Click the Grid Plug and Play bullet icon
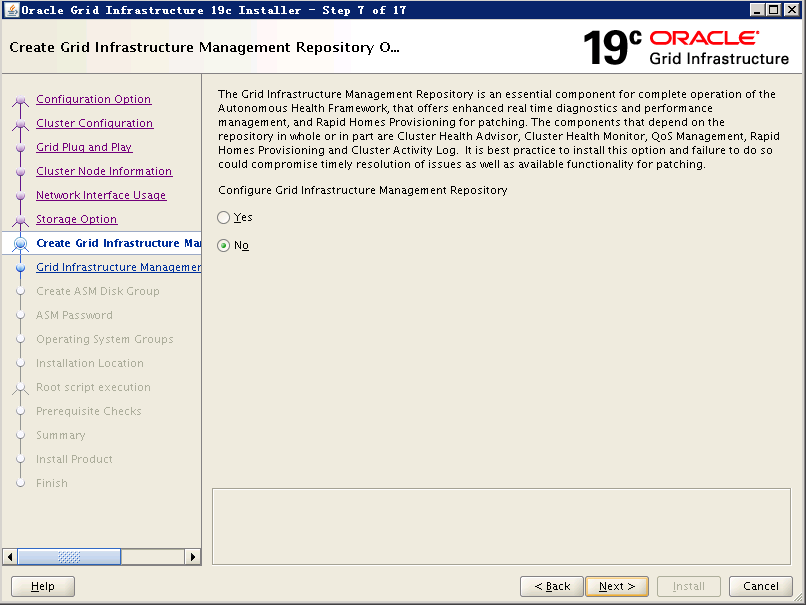The image size is (807, 605). (x=21, y=148)
